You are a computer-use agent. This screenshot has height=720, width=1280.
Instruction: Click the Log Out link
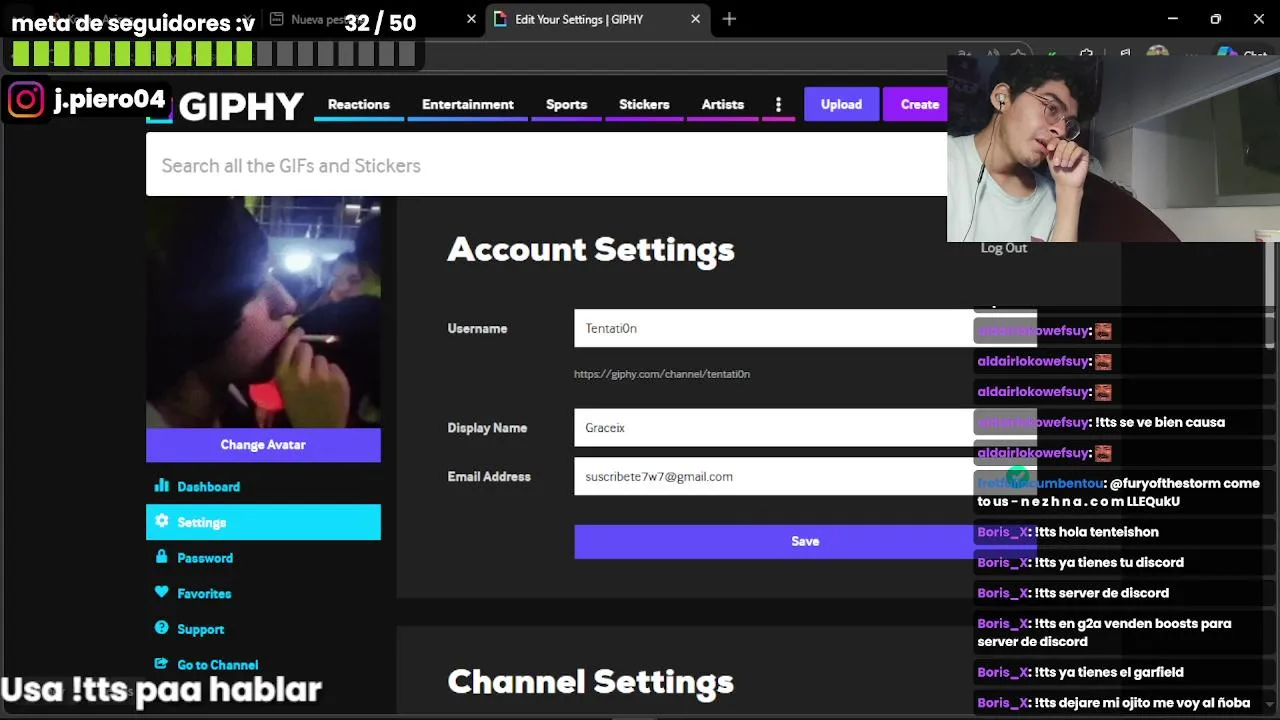coord(1003,248)
